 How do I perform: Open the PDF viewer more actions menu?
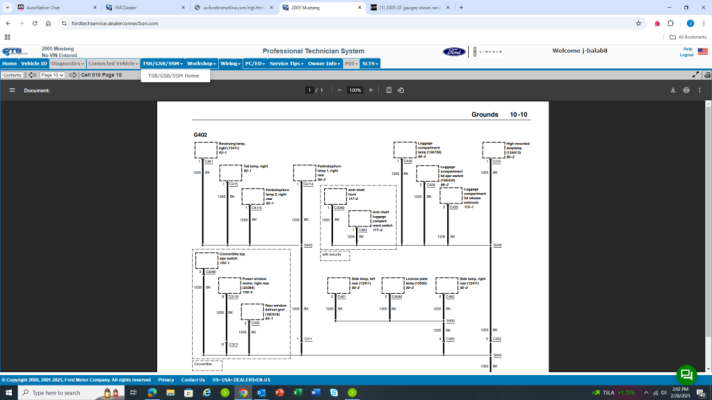point(700,90)
